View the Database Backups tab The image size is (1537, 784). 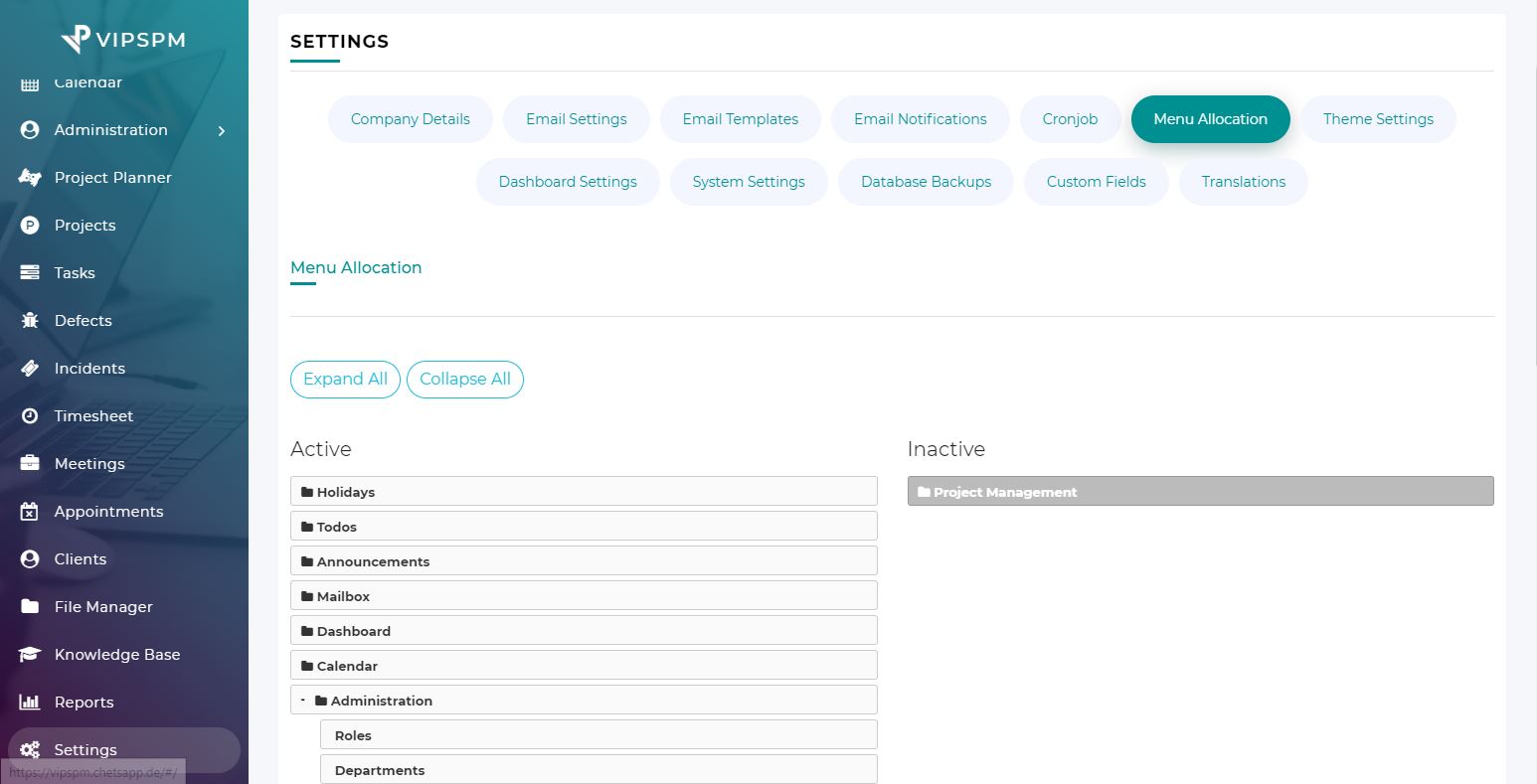point(927,182)
